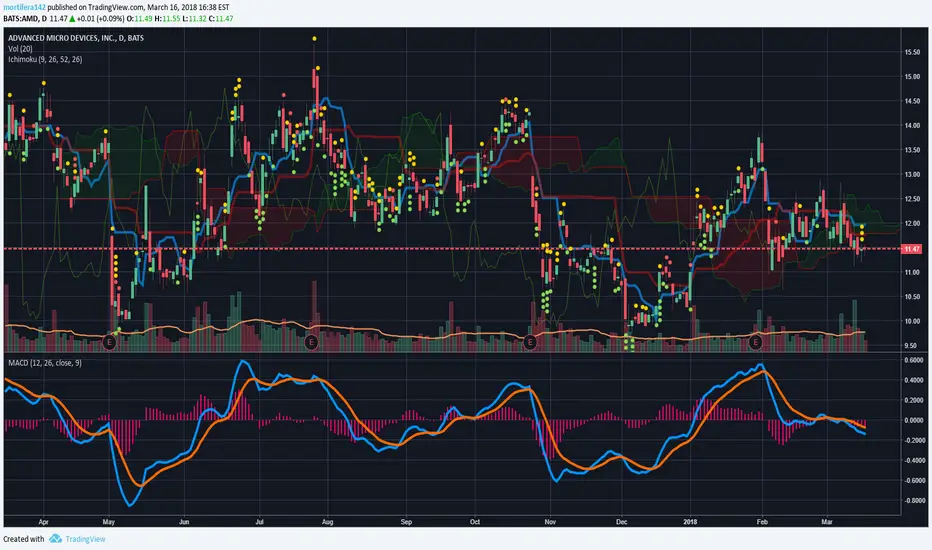Click the Sep label on time axis

pyautogui.click(x=406, y=522)
